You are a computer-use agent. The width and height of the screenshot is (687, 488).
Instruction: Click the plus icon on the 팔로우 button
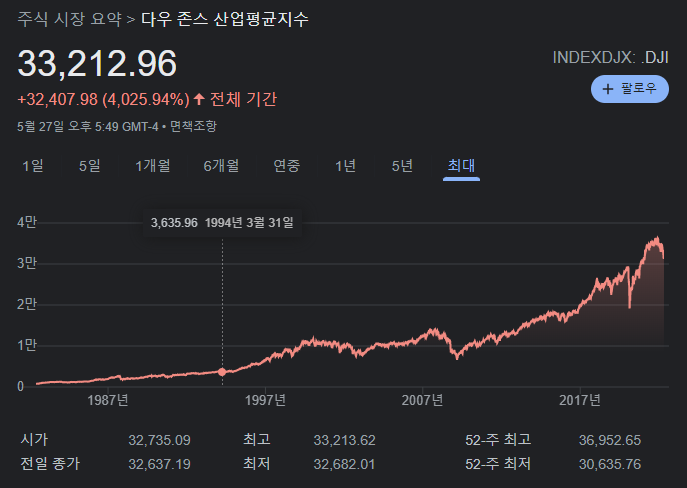tap(608, 89)
